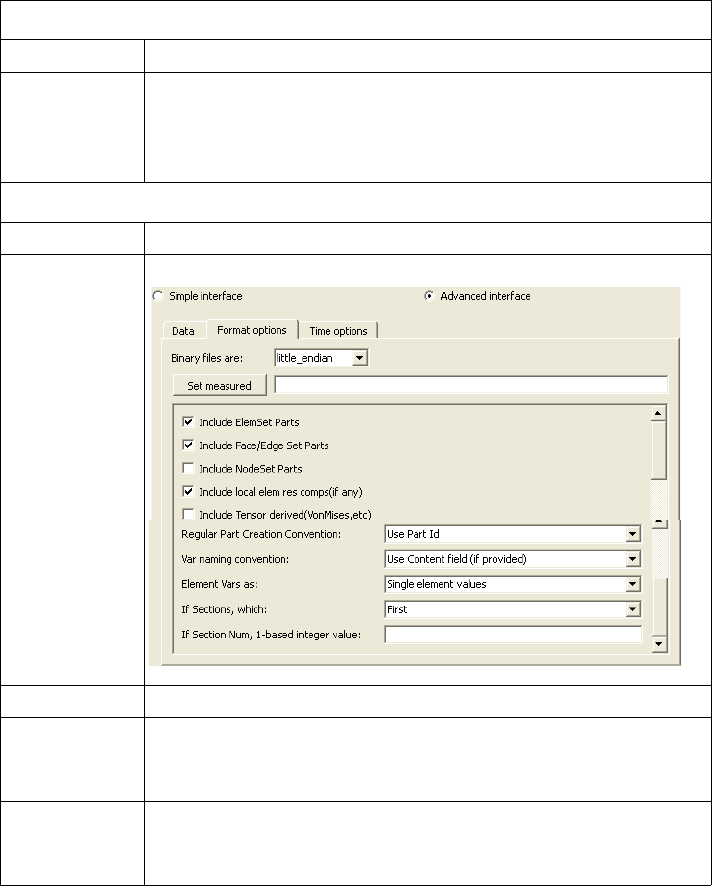Enable Include Tensor derived checkbox

coord(188,514)
